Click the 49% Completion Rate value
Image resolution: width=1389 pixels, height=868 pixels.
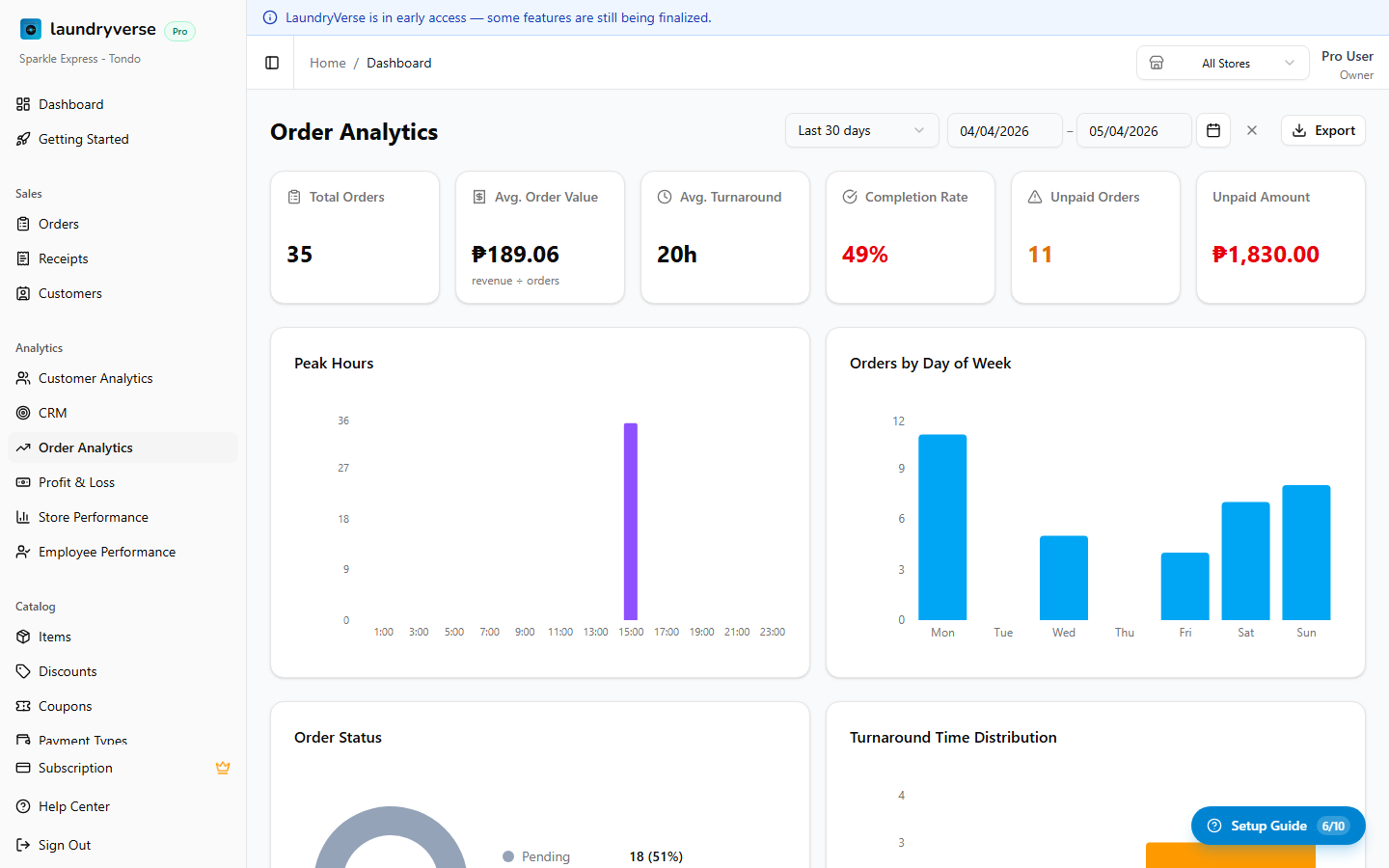(x=865, y=255)
